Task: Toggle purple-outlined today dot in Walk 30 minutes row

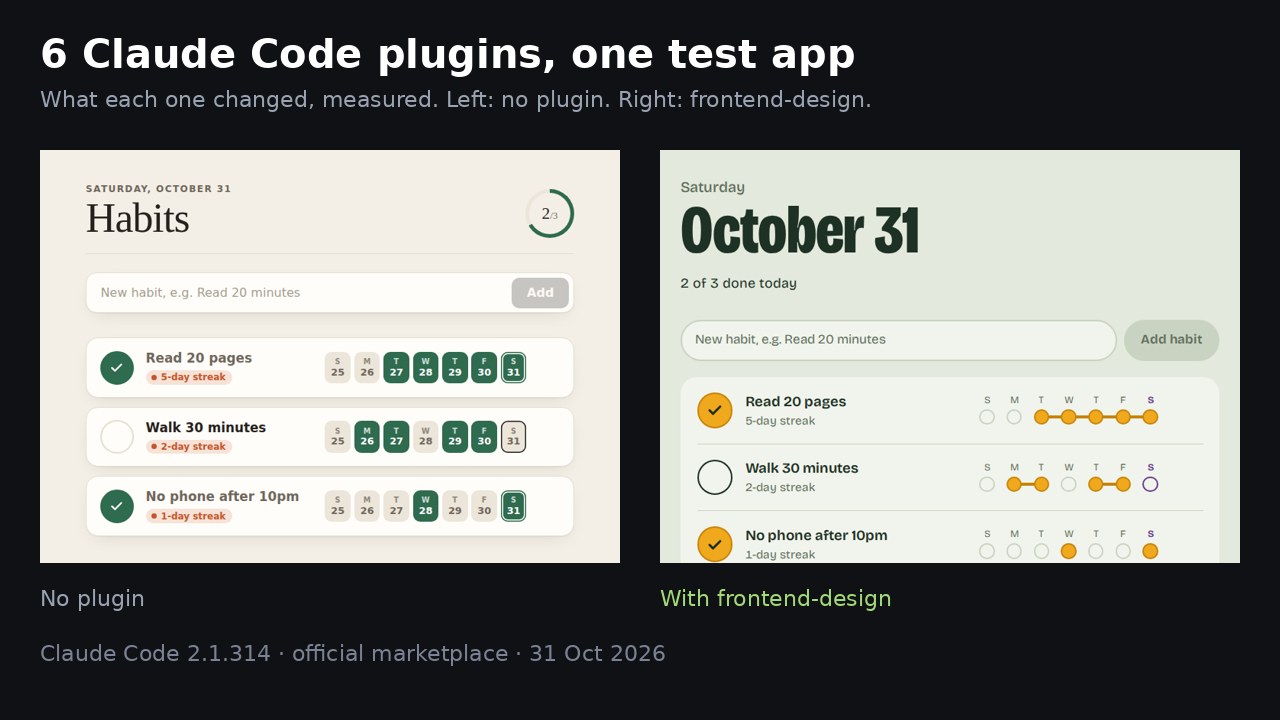Action: (x=1150, y=484)
